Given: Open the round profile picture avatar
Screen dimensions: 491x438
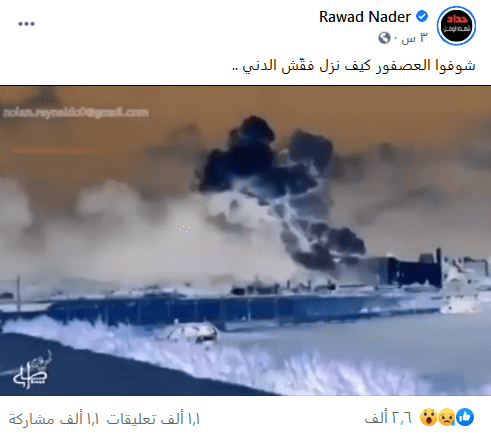Looking at the screenshot, I should coord(456,26).
